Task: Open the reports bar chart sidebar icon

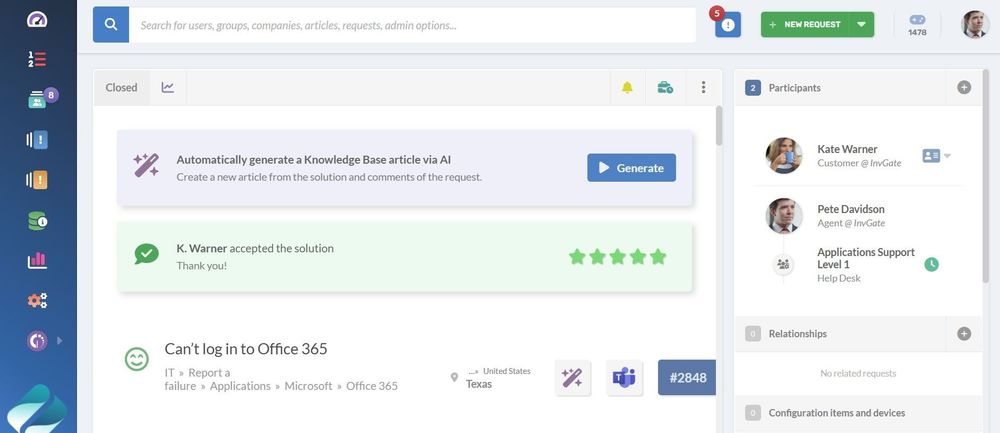Action: tap(37, 260)
